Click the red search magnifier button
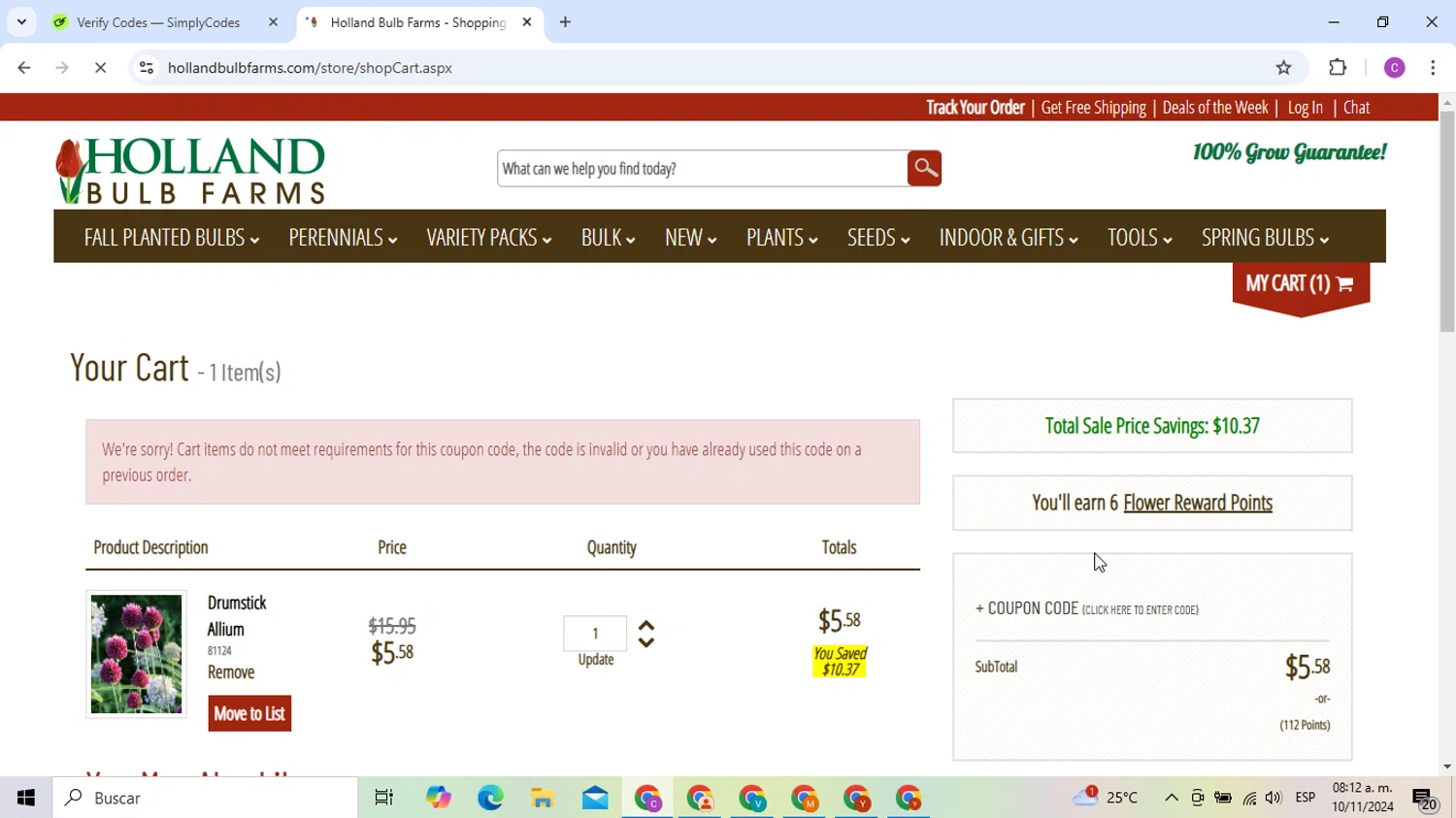1456x818 pixels. click(x=924, y=168)
